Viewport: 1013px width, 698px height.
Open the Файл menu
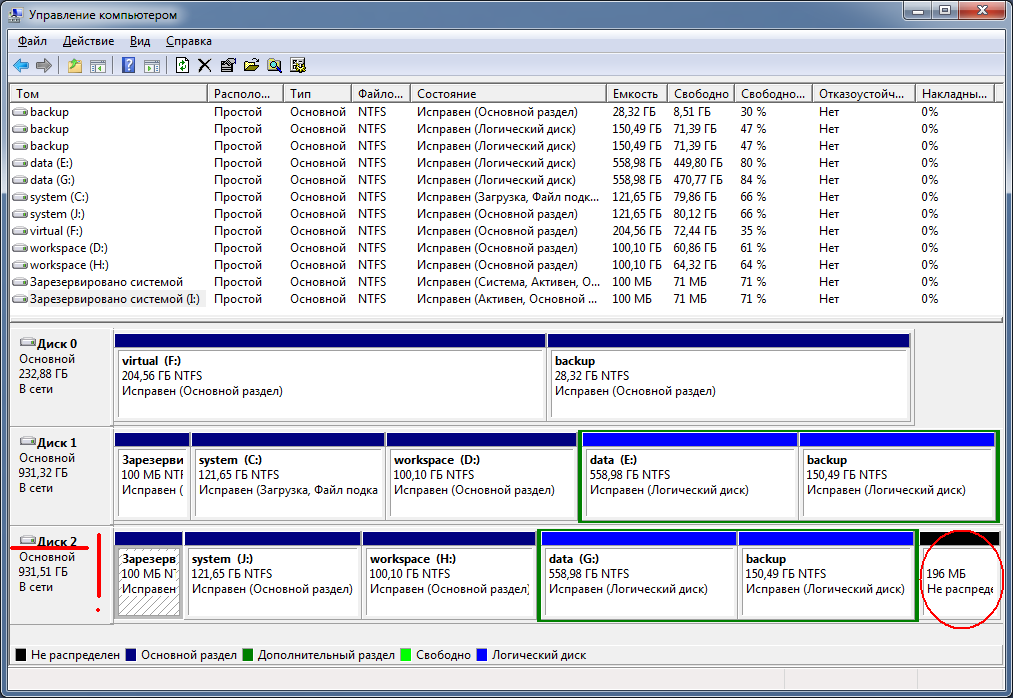(x=32, y=41)
